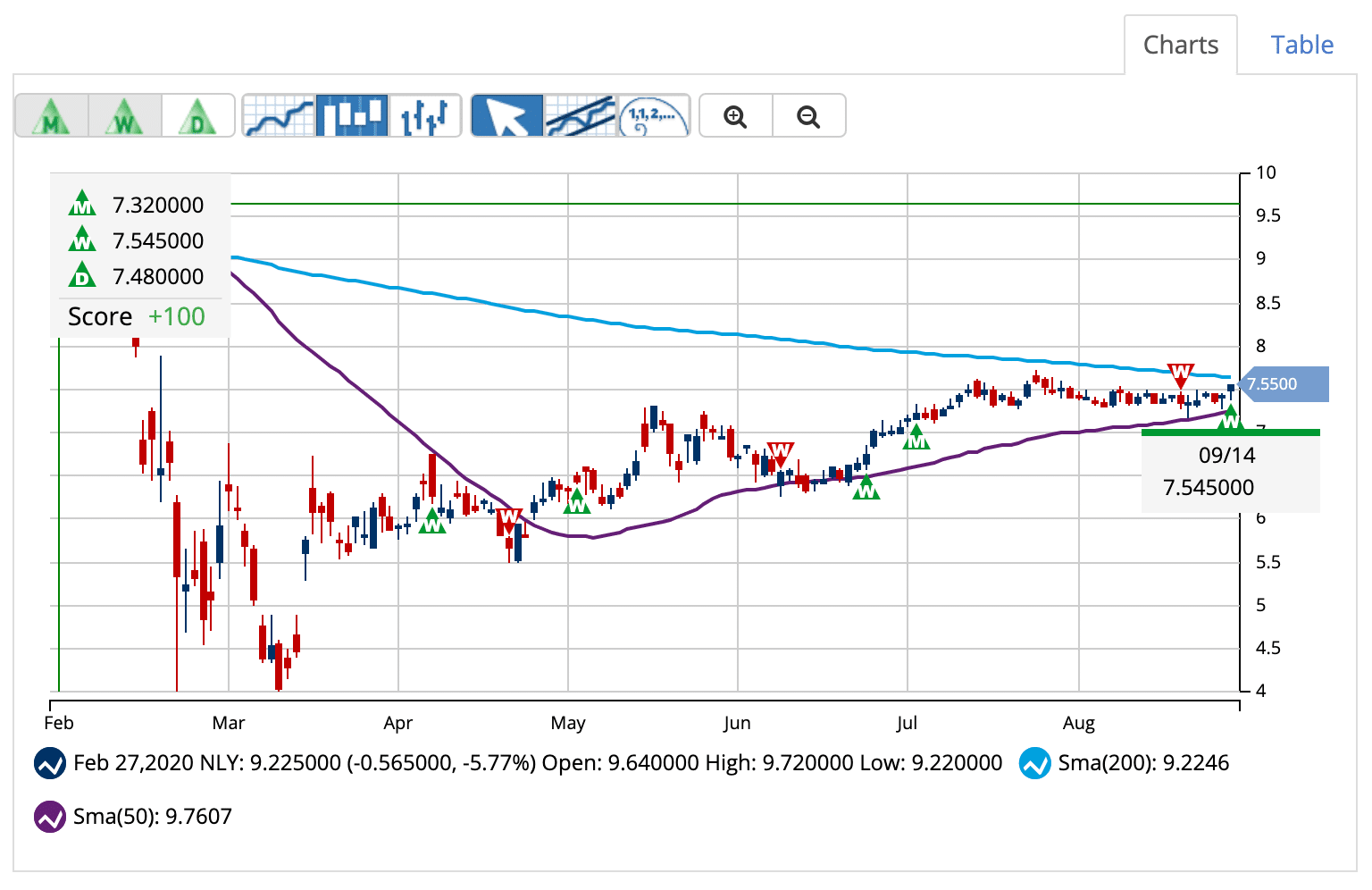Click the 7.545000 value in the chart tooltip
This screenshot has height=890, width=1372.
[x=1209, y=488]
